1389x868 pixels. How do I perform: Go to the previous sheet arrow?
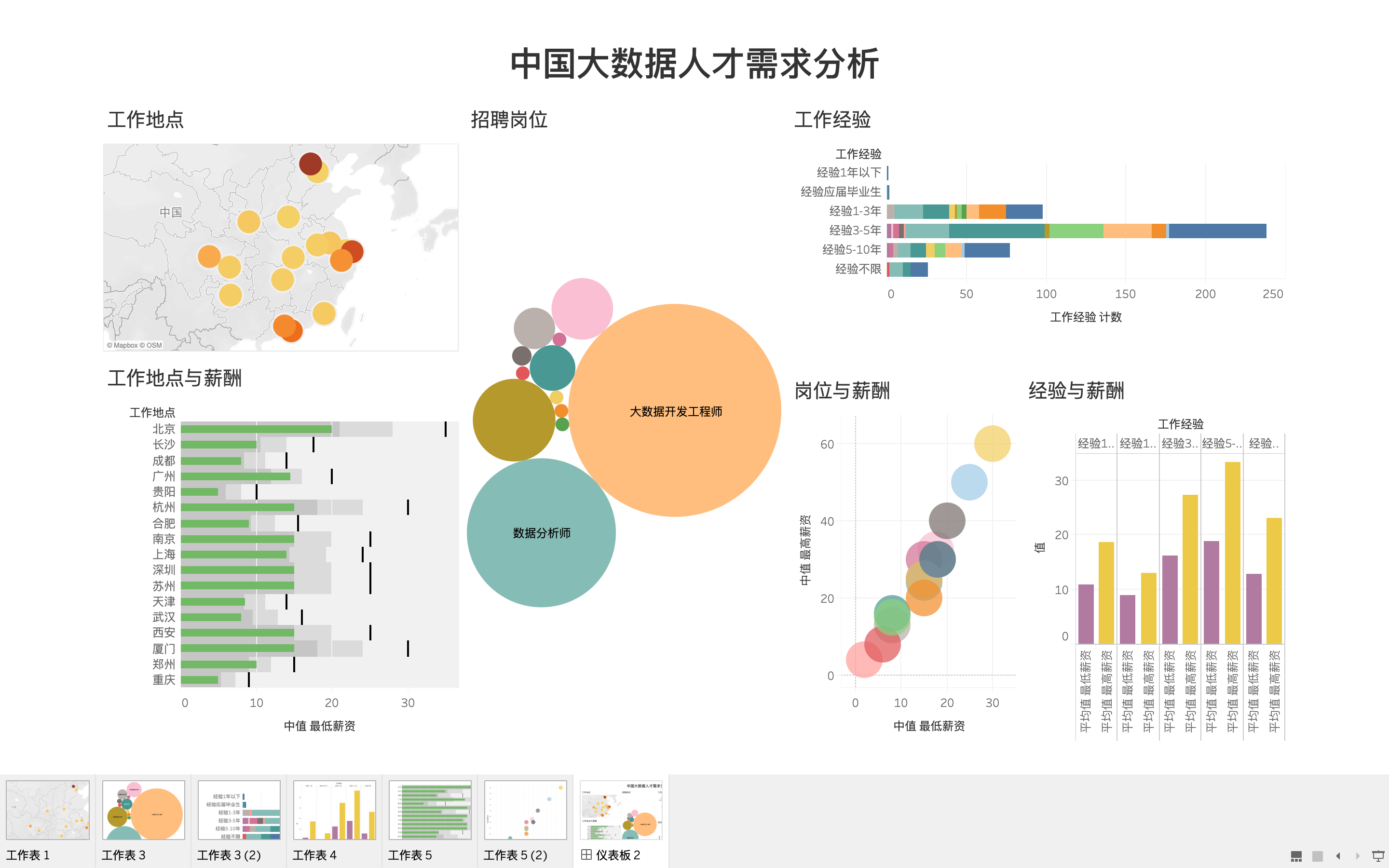(x=1338, y=856)
